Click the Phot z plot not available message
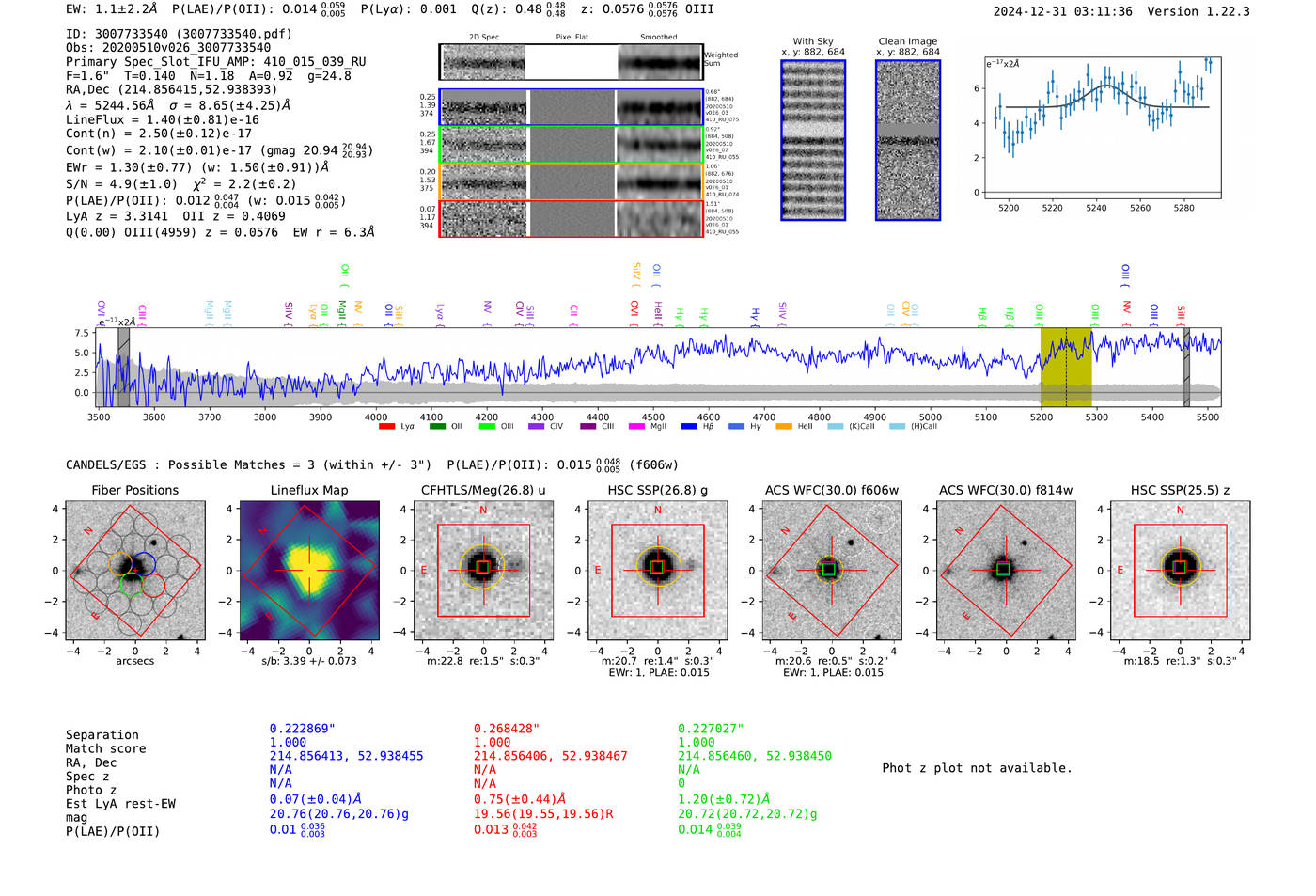Viewport: 1316px width, 896px height. pyautogui.click(x=977, y=768)
